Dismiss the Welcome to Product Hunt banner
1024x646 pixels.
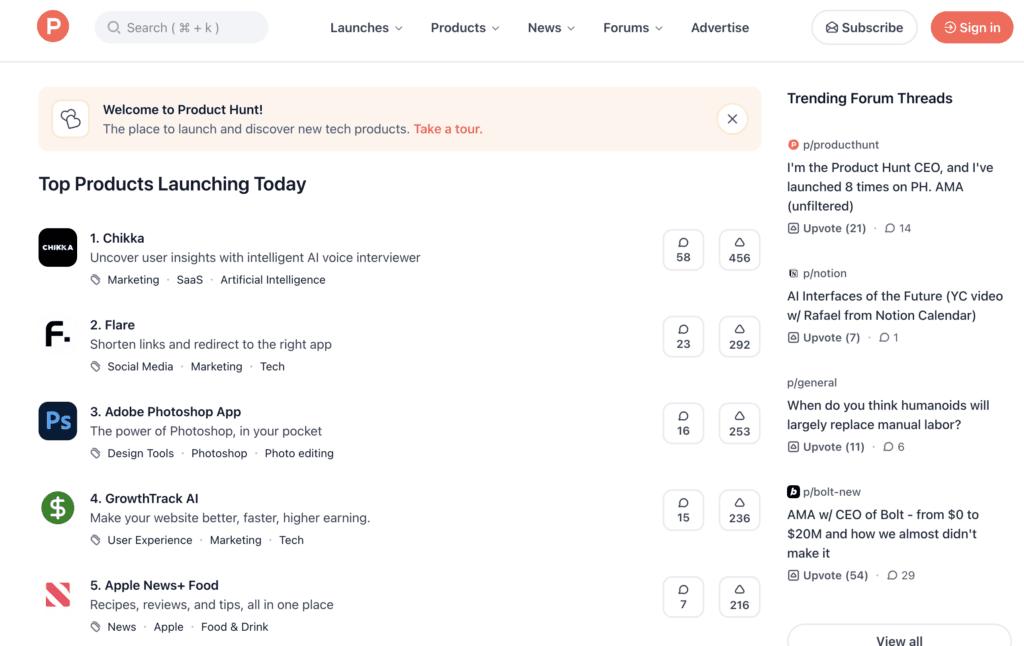click(732, 119)
